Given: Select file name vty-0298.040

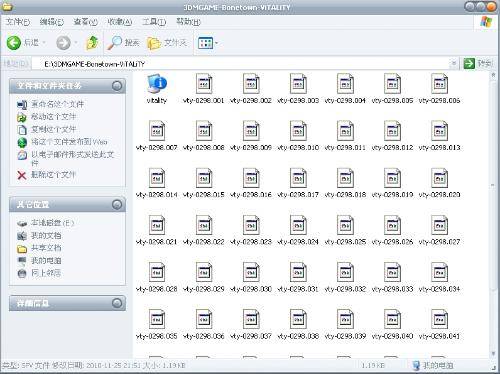Looking at the screenshot, I should pyautogui.click(x=392, y=336).
